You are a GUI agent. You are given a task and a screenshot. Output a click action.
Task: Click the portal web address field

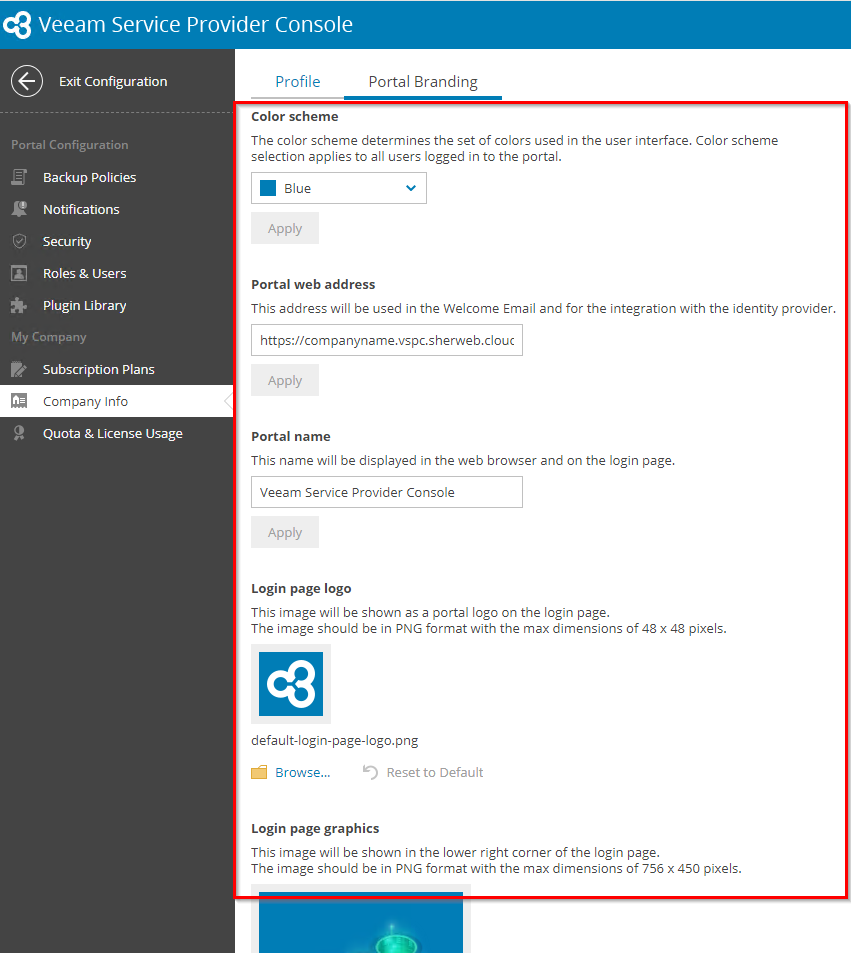[x=387, y=340]
